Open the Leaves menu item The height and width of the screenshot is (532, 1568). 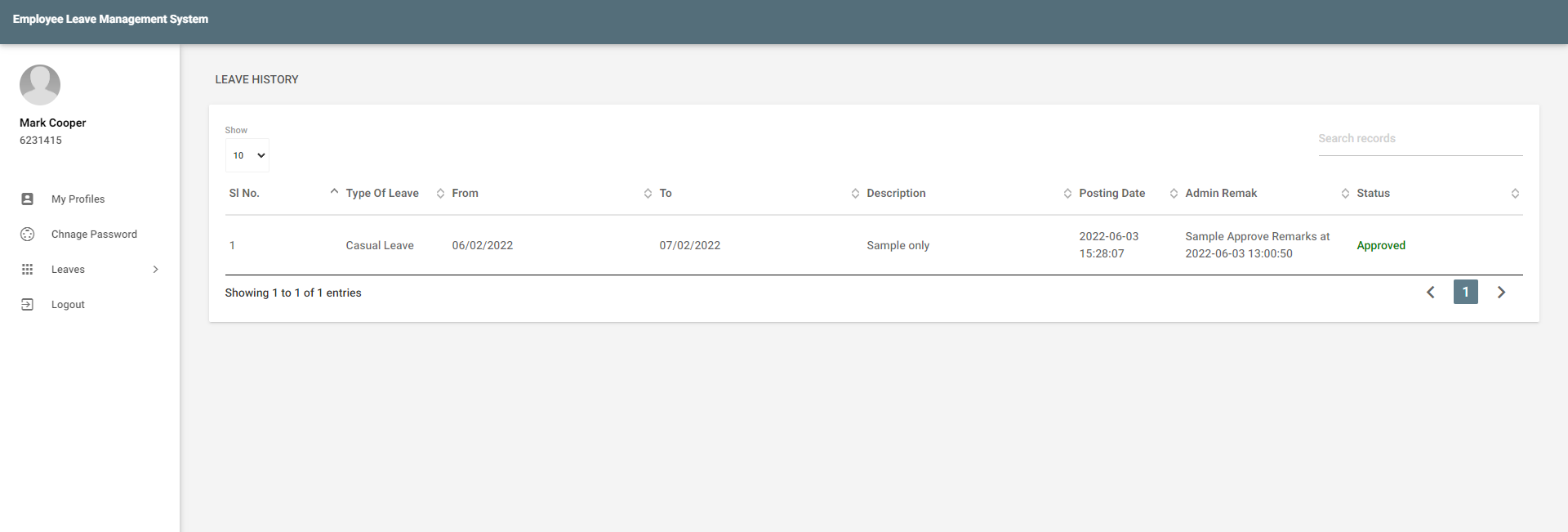[90, 269]
